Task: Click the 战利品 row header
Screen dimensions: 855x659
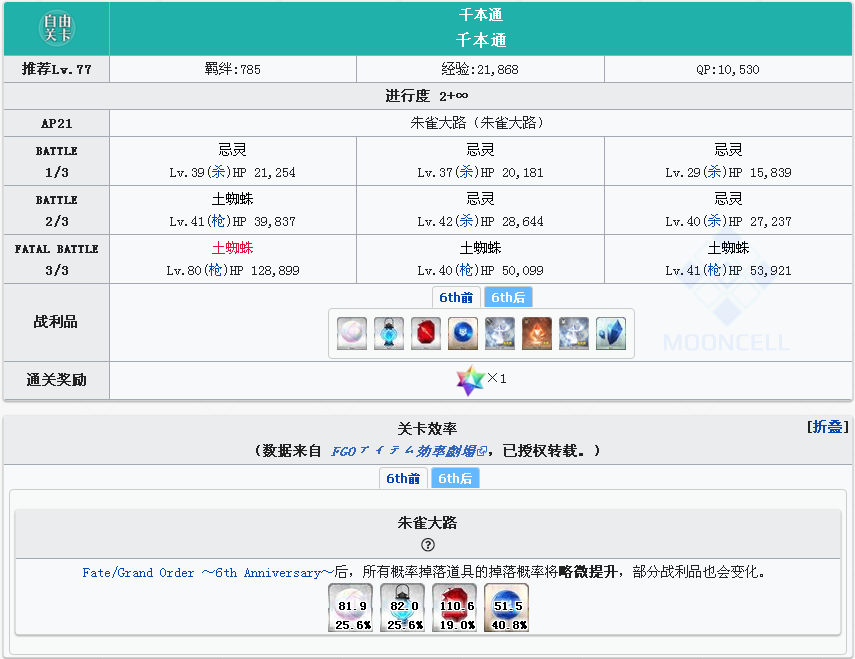Action: coord(57,322)
